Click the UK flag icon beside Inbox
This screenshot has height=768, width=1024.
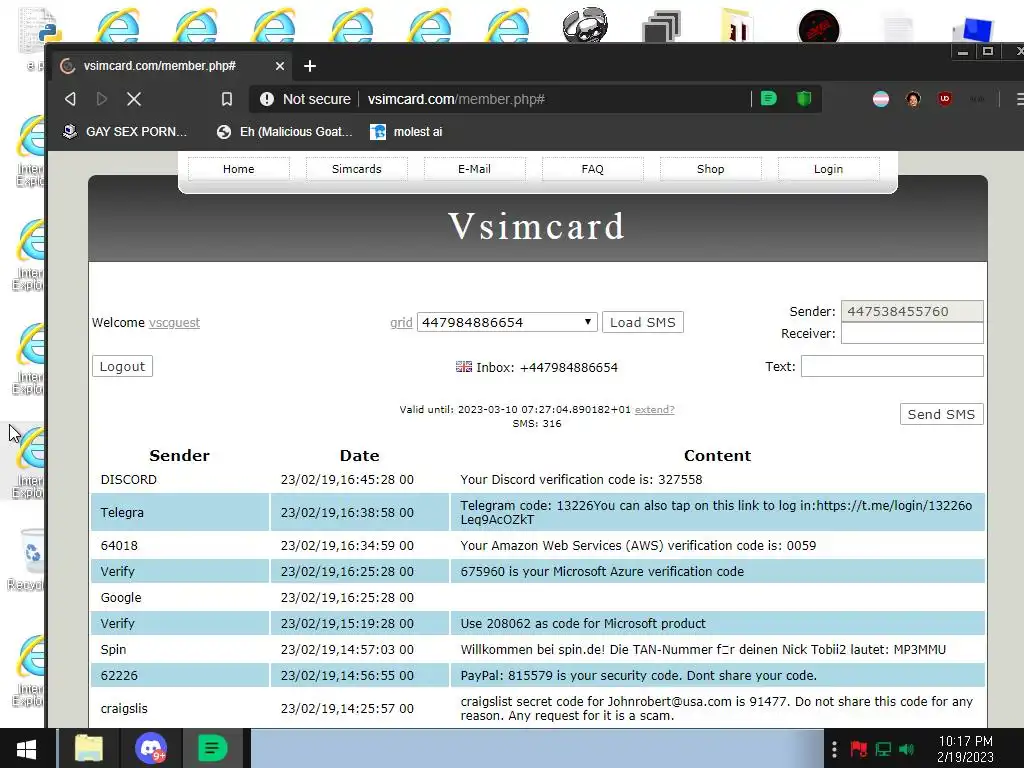pyautogui.click(x=464, y=366)
